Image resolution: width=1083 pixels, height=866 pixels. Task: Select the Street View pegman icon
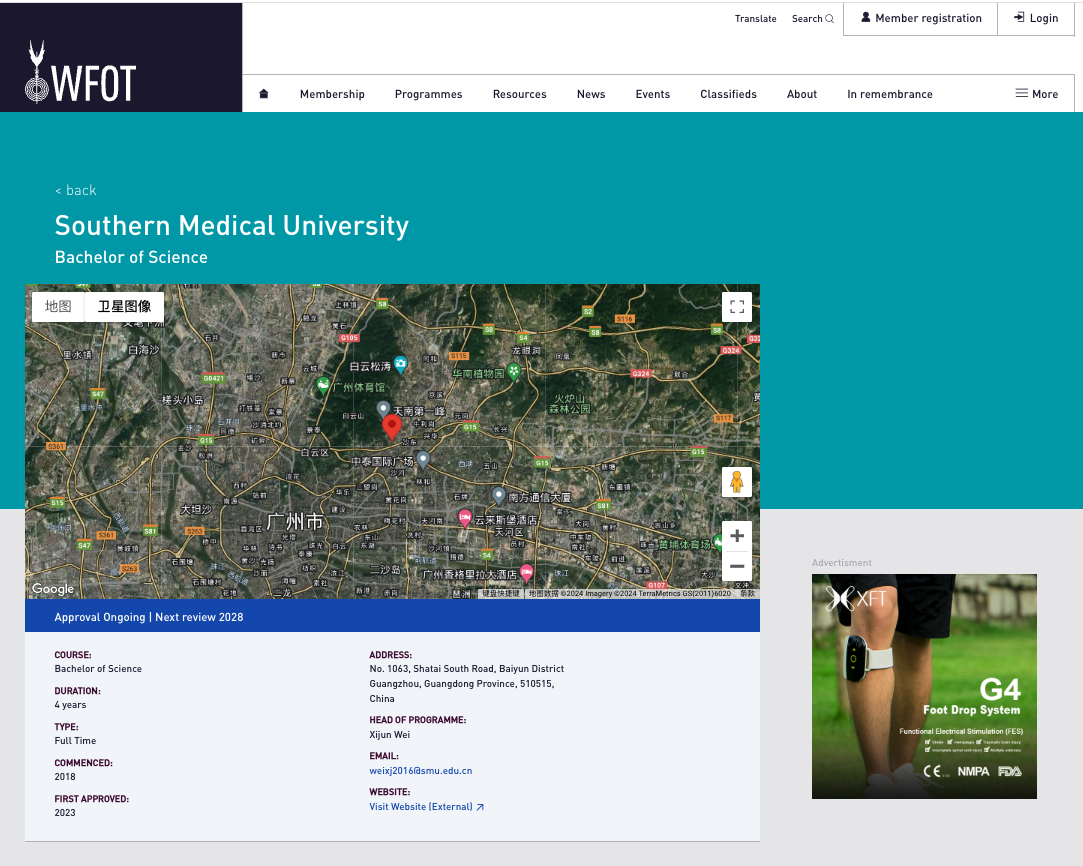(737, 482)
